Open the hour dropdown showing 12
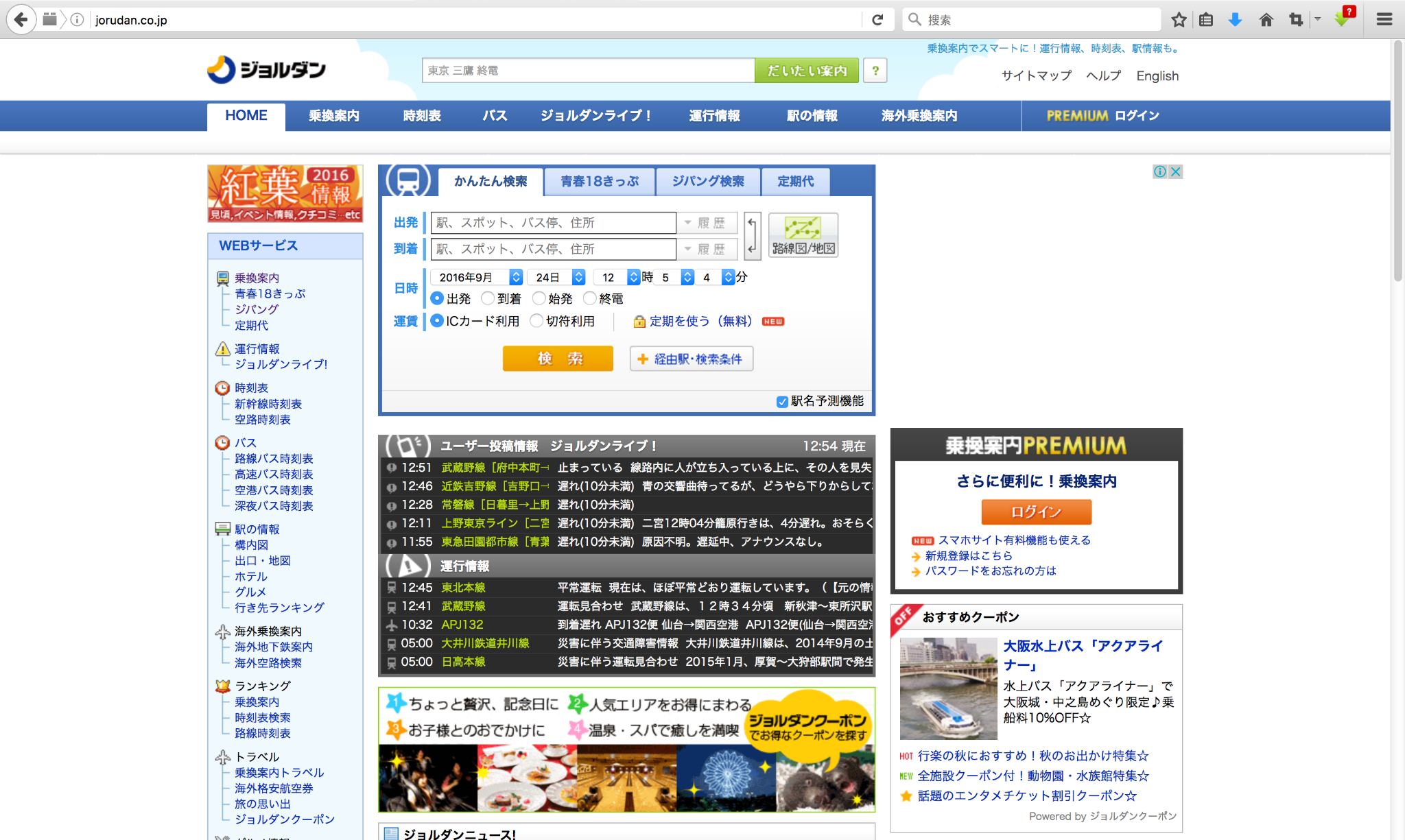This screenshot has height=840, width=1405. (617, 277)
